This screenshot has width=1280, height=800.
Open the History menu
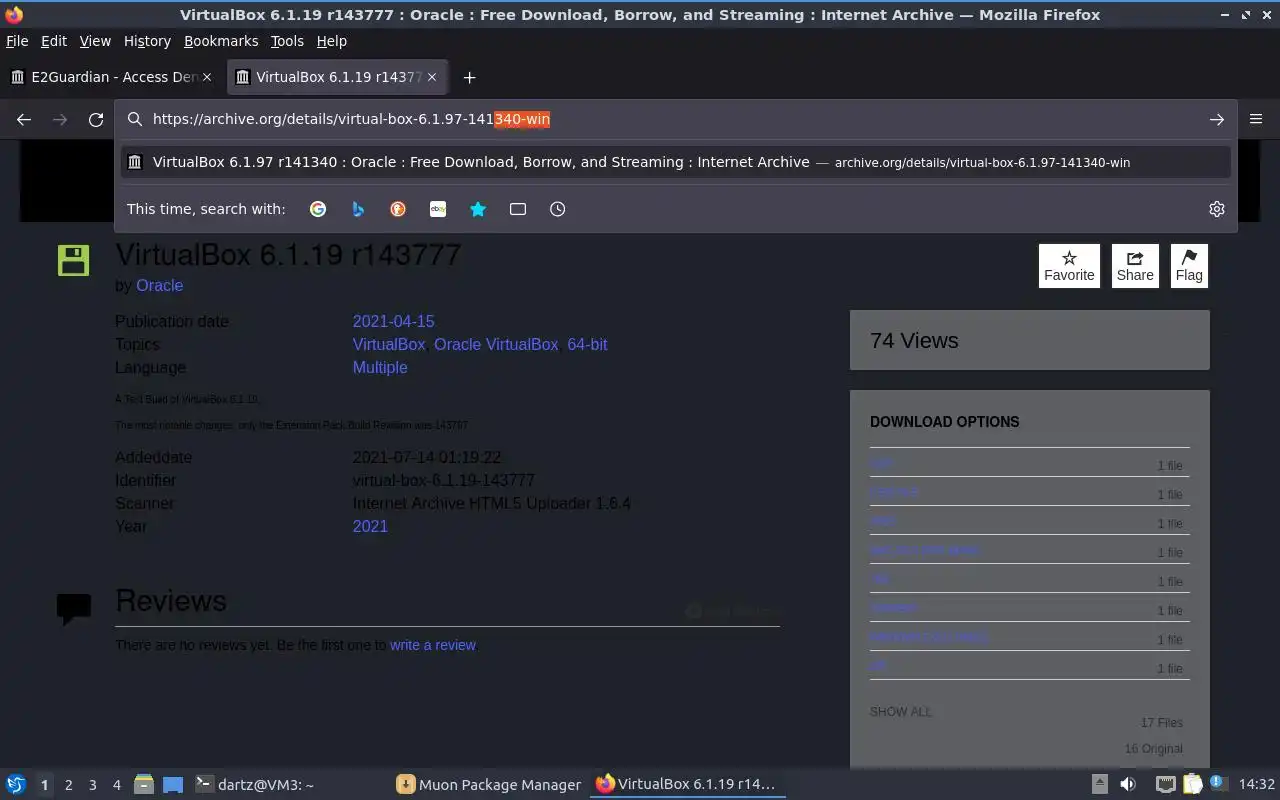(x=147, y=41)
